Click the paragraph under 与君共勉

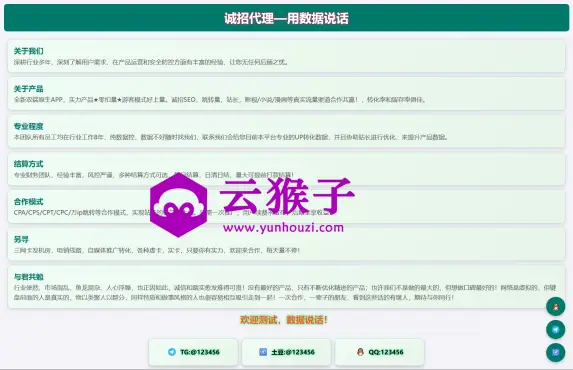point(285,292)
